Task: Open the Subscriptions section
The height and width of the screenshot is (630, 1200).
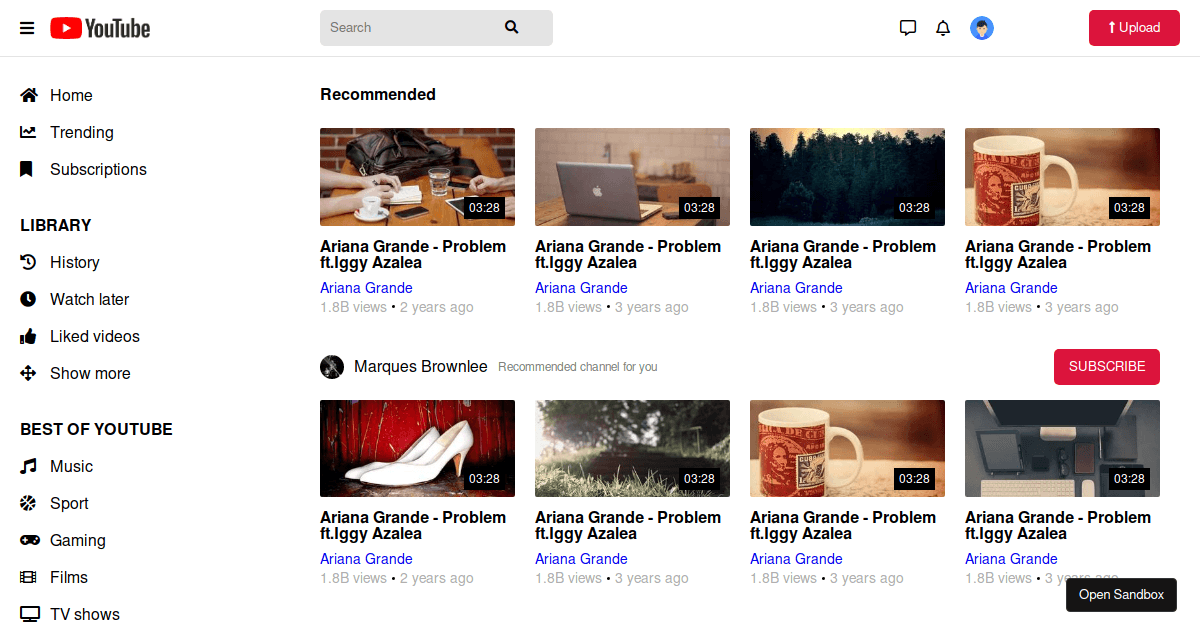Action: coord(28,169)
